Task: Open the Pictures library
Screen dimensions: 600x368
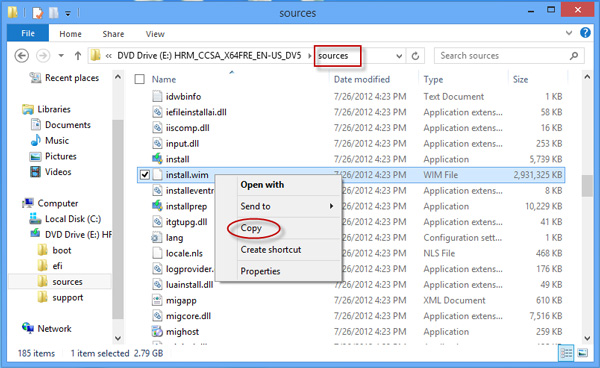Action: click(61, 156)
